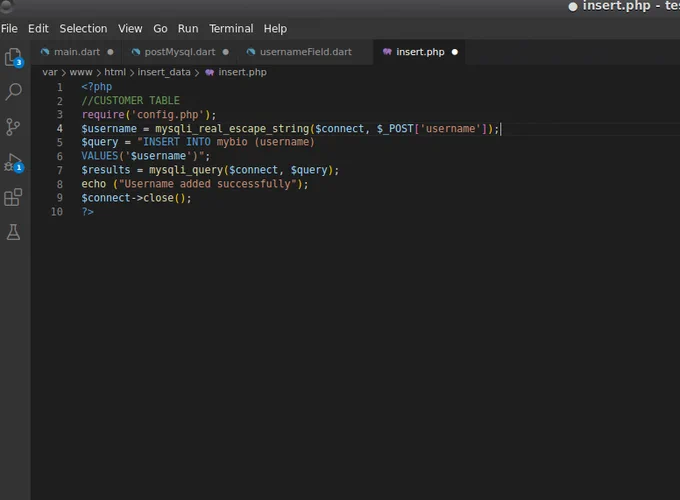Click 'INSERT INTO' in the query string

(x=177, y=142)
